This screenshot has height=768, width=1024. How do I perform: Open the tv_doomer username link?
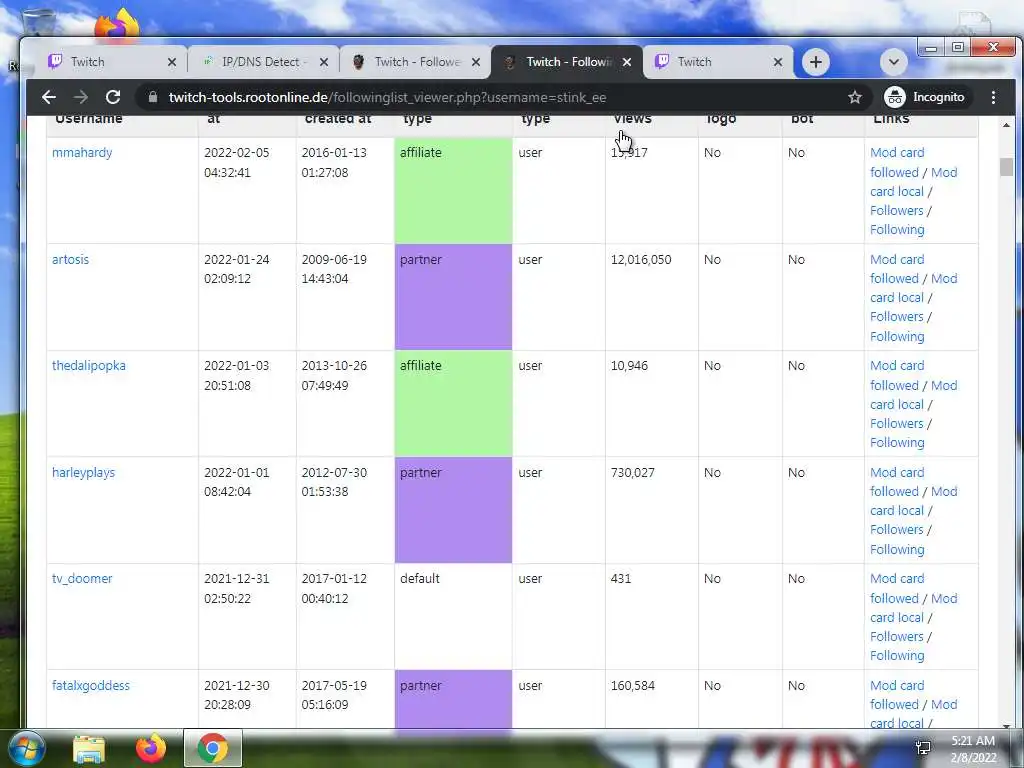[x=82, y=579]
